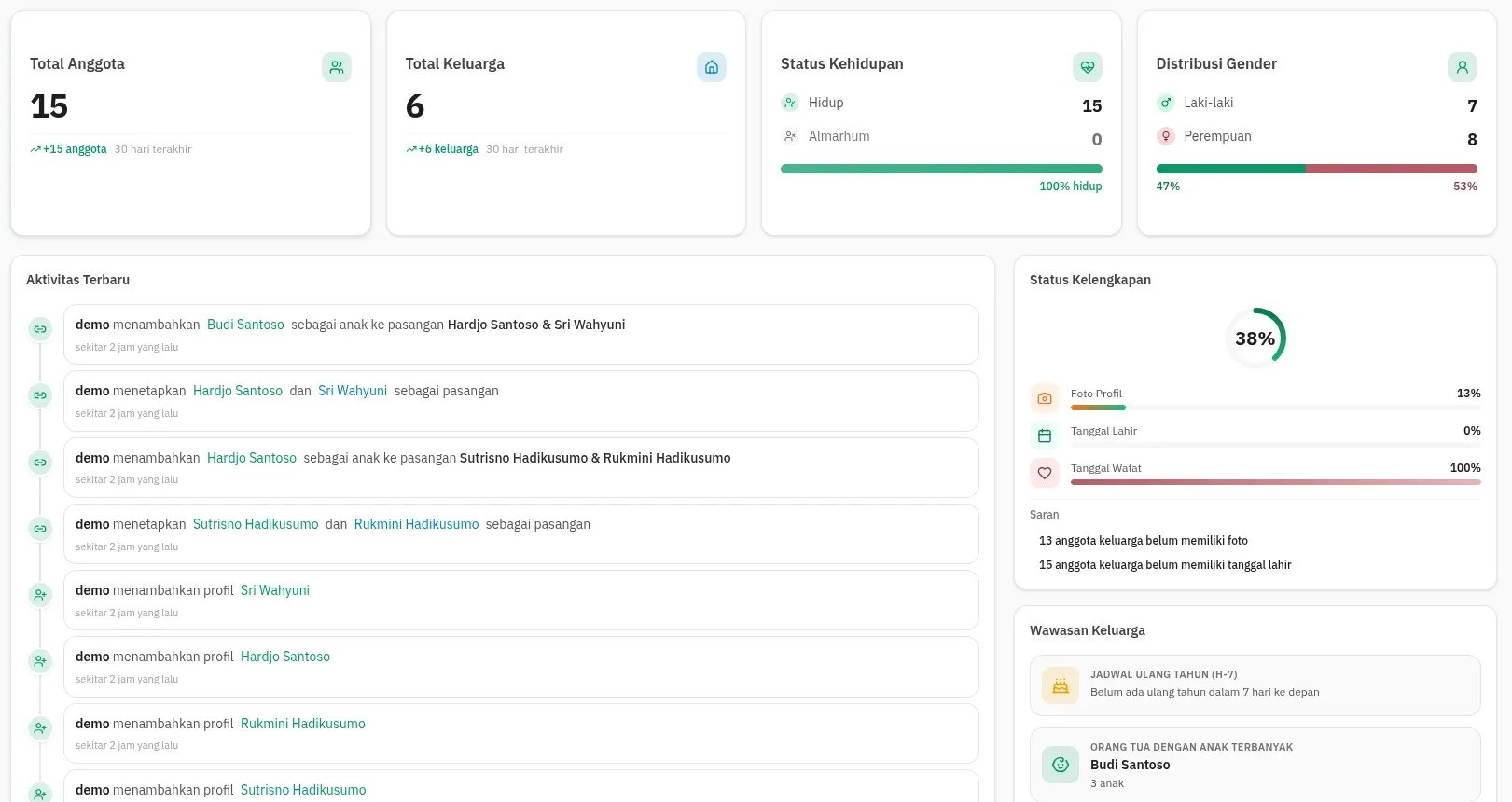Click the green 47% gender bar segment
This screenshot has height=802, width=1512.
[1231, 169]
